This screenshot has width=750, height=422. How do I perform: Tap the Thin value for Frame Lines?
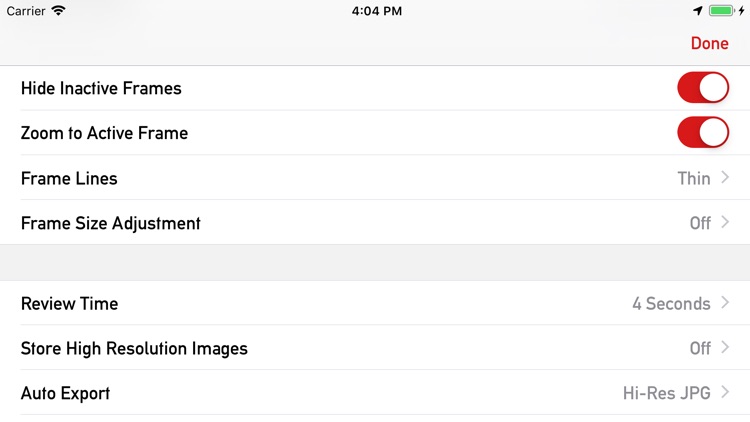(x=694, y=178)
